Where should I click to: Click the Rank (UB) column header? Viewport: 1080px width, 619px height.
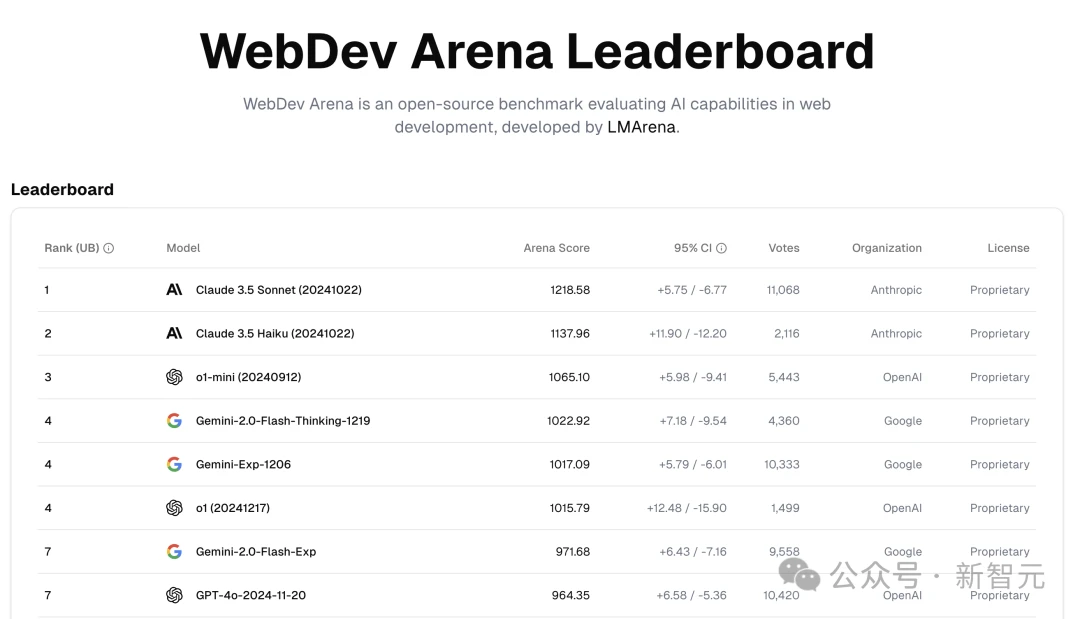point(72,248)
